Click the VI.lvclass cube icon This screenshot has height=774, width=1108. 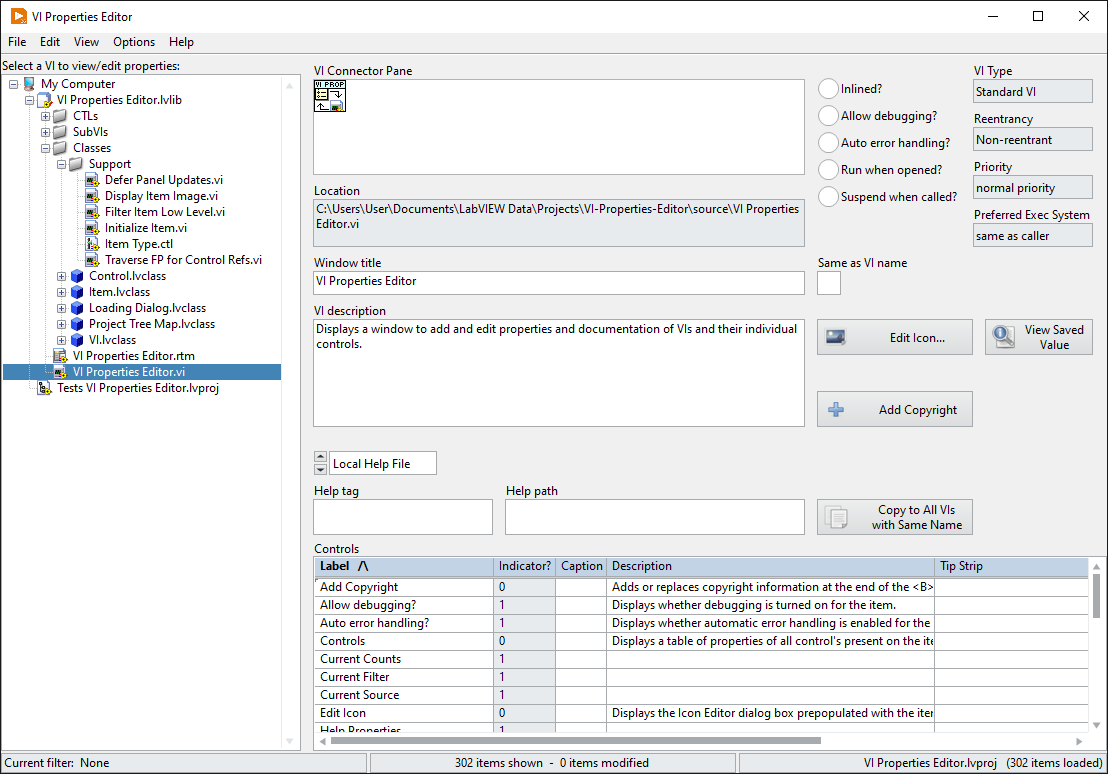click(x=77, y=340)
